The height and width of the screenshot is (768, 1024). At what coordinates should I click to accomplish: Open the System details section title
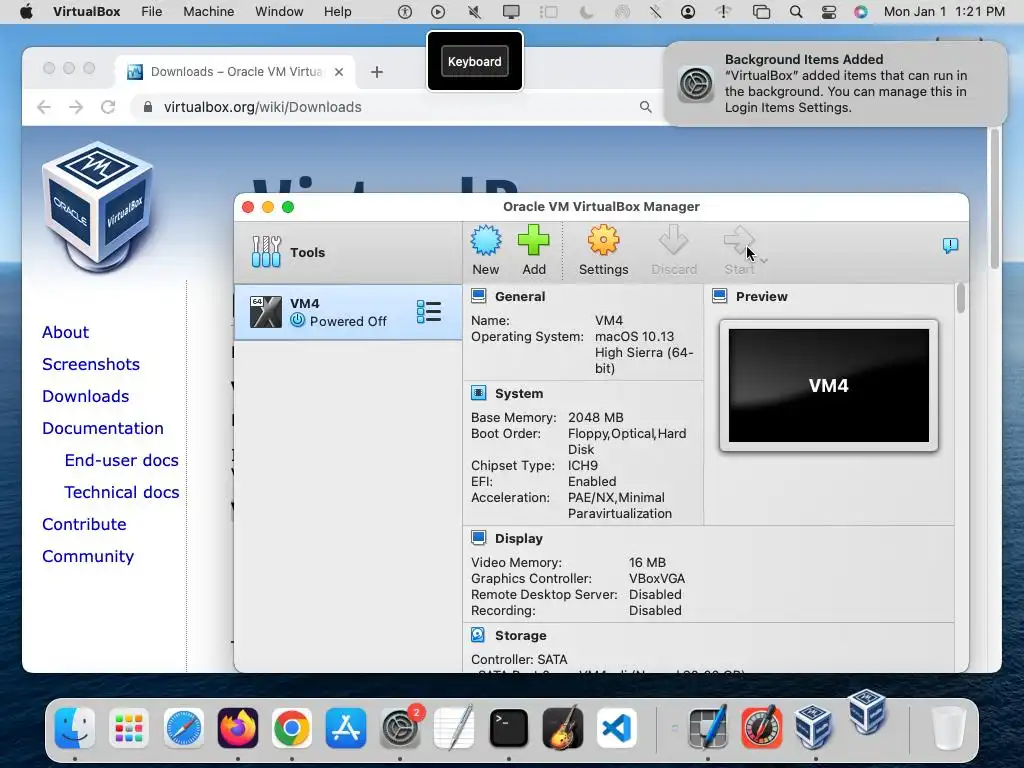(519, 394)
